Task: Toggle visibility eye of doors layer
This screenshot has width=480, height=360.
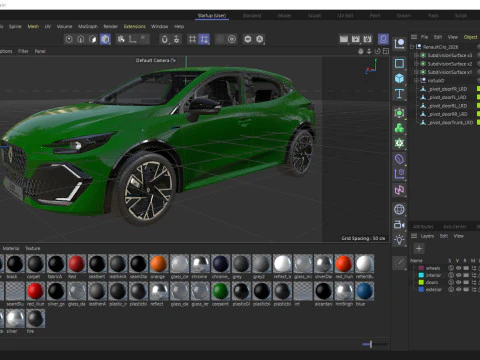Action: pyautogui.click(x=459, y=282)
